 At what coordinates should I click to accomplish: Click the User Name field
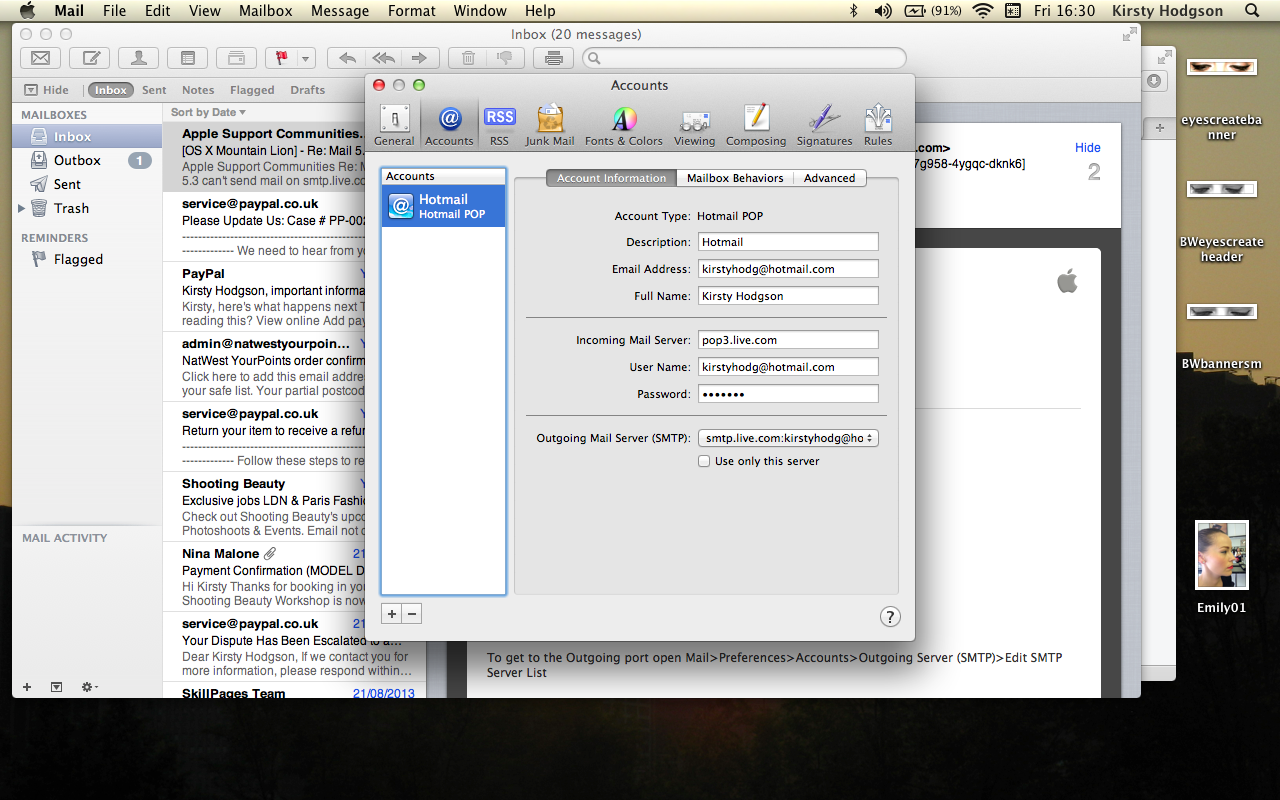tap(787, 367)
